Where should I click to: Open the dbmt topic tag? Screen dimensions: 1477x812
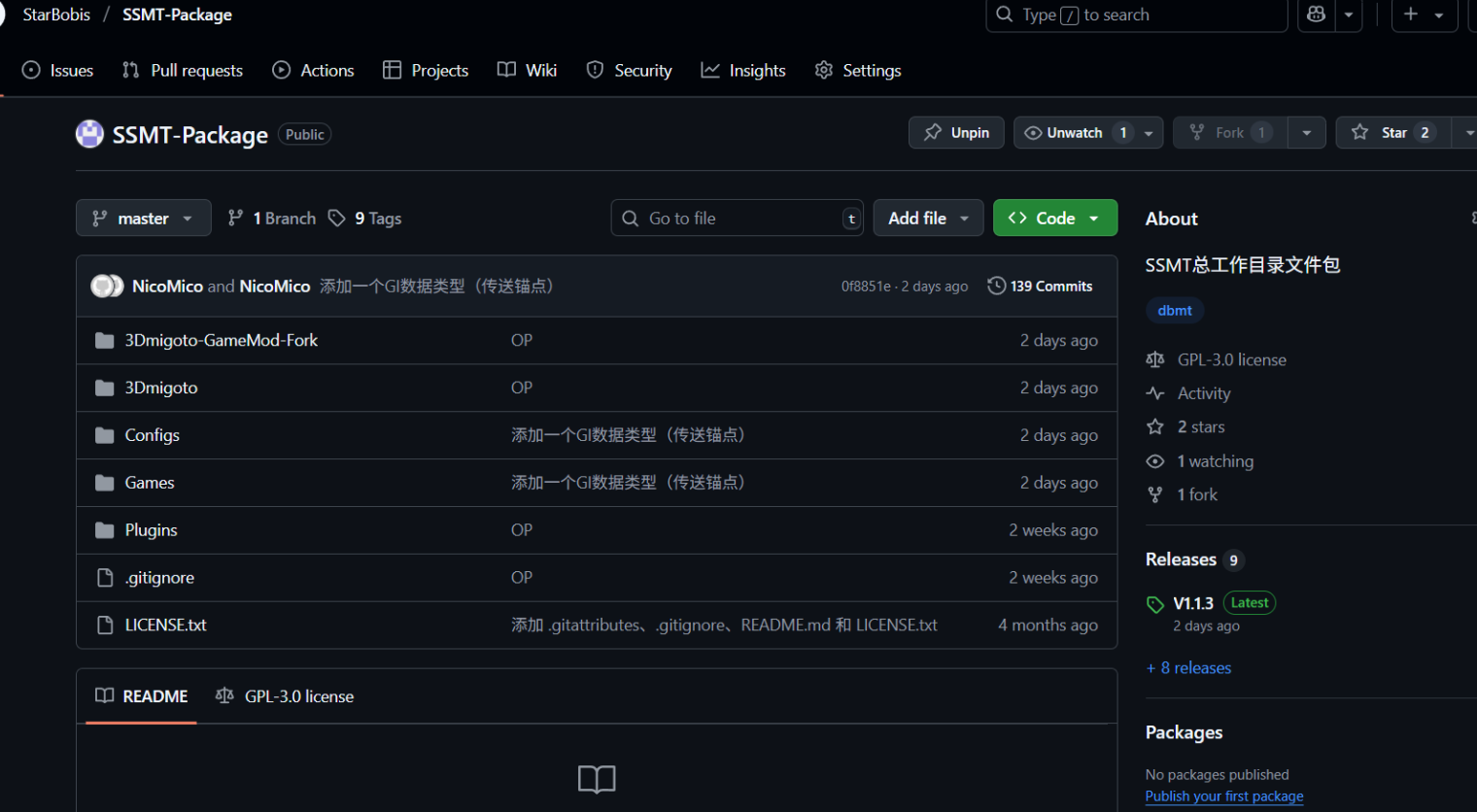coord(1174,310)
